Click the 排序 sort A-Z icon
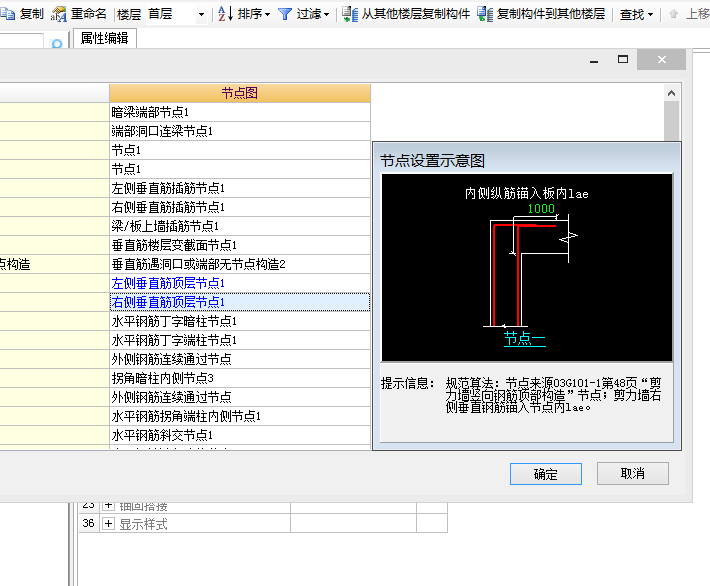The image size is (710, 586). [225, 14]
